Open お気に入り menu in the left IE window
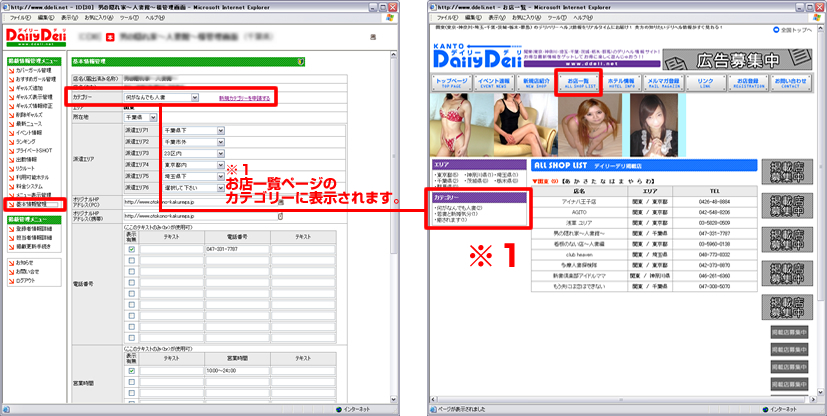Image resolution: width=827 pixels, height=416 pixels. click(x=98, y=17)
